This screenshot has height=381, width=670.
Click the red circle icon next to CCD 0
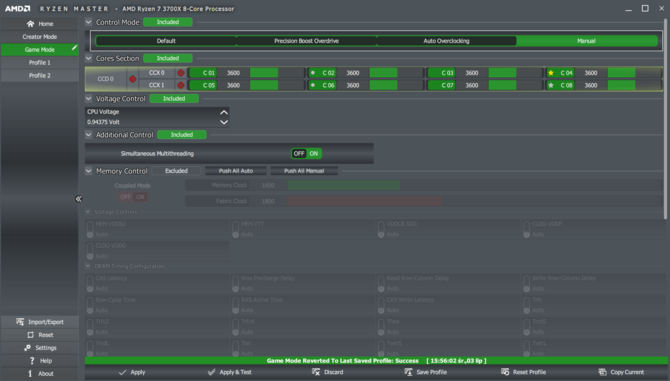coord(133,79)
